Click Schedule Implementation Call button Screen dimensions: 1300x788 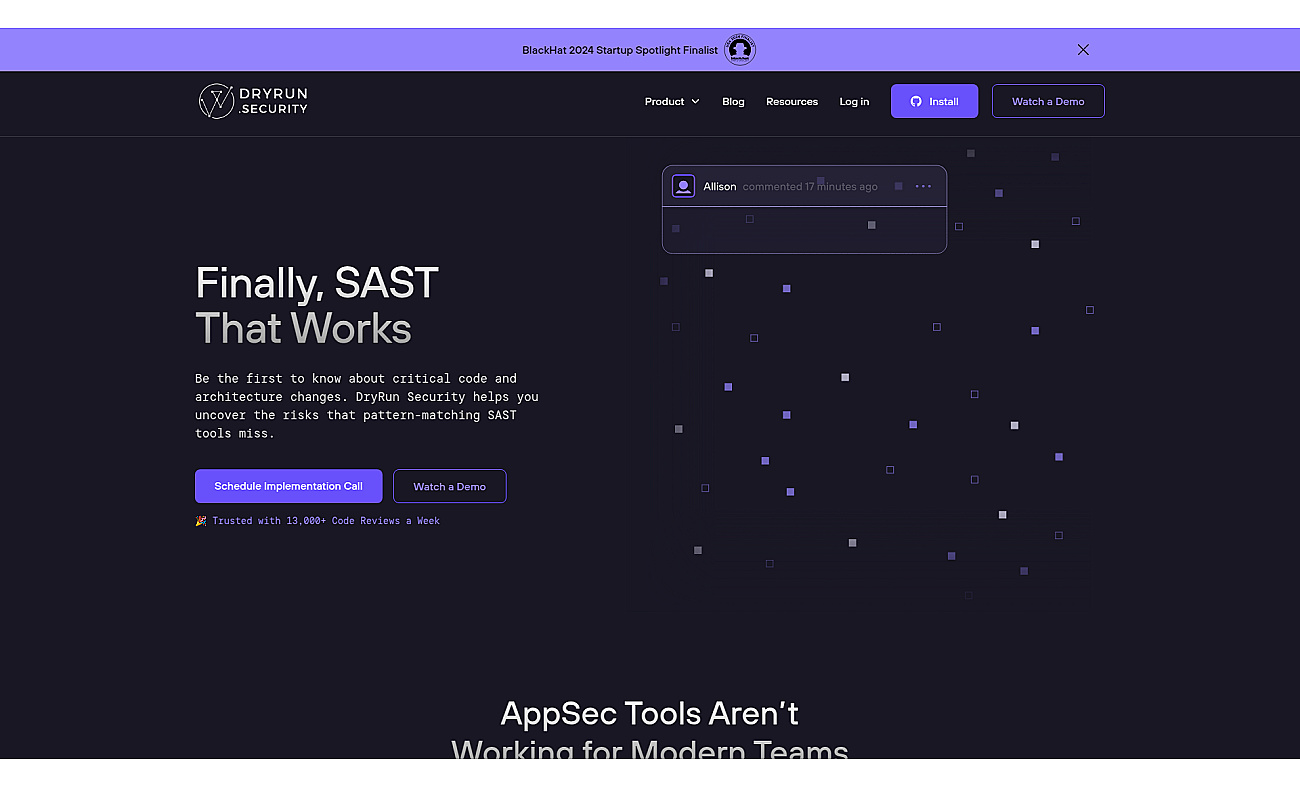coord(288,486)
